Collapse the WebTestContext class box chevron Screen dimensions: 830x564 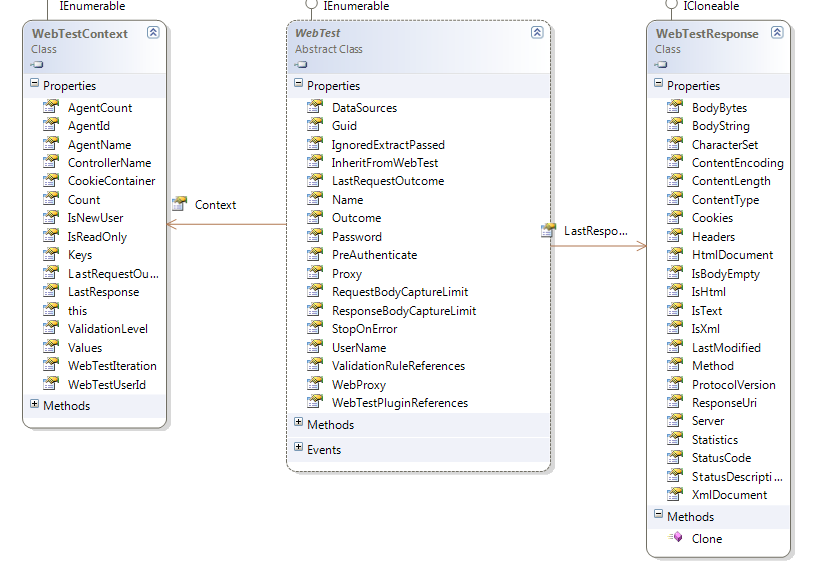[153, 32]
